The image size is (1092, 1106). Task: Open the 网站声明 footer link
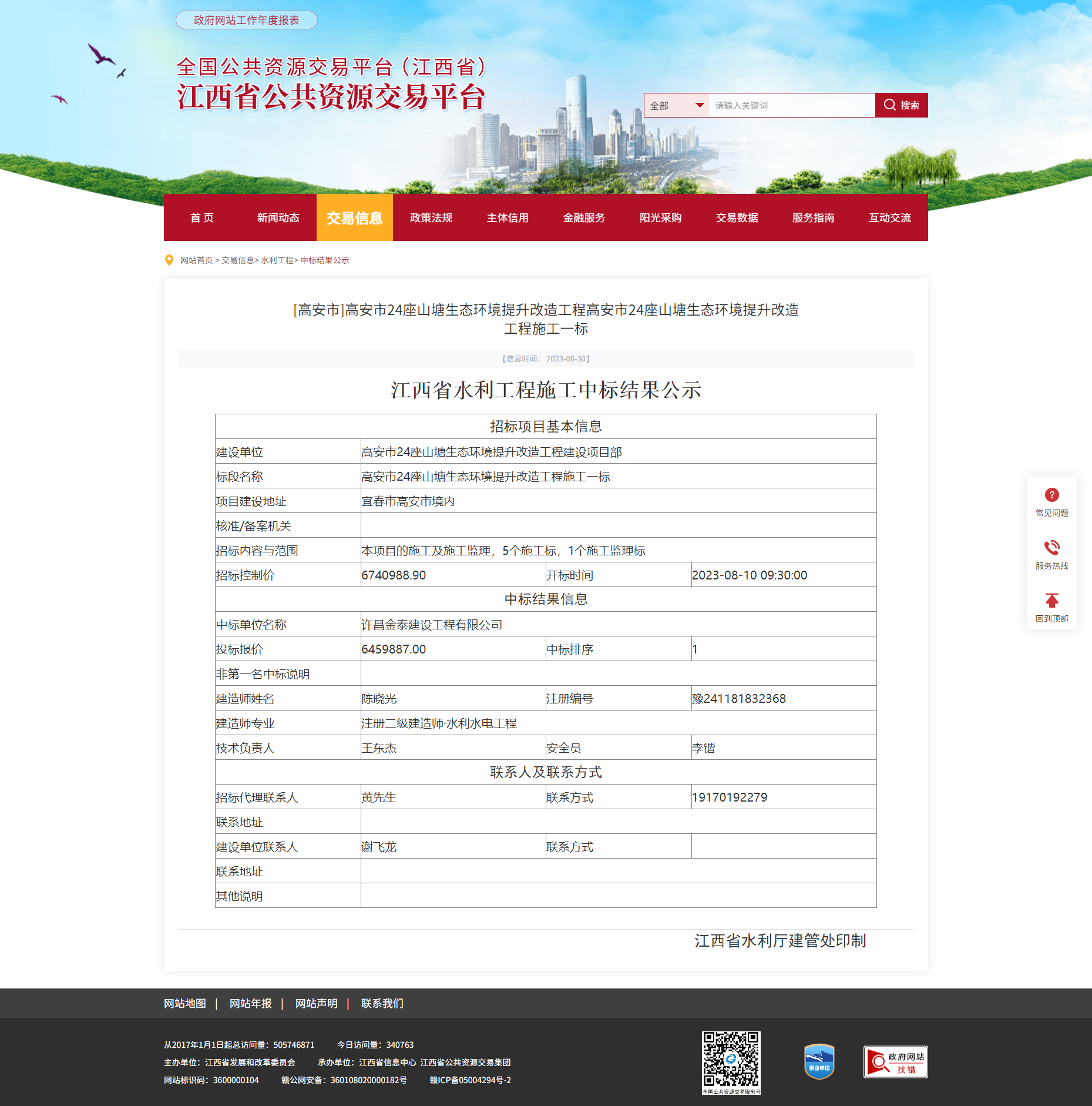[x=317, y=1003]
